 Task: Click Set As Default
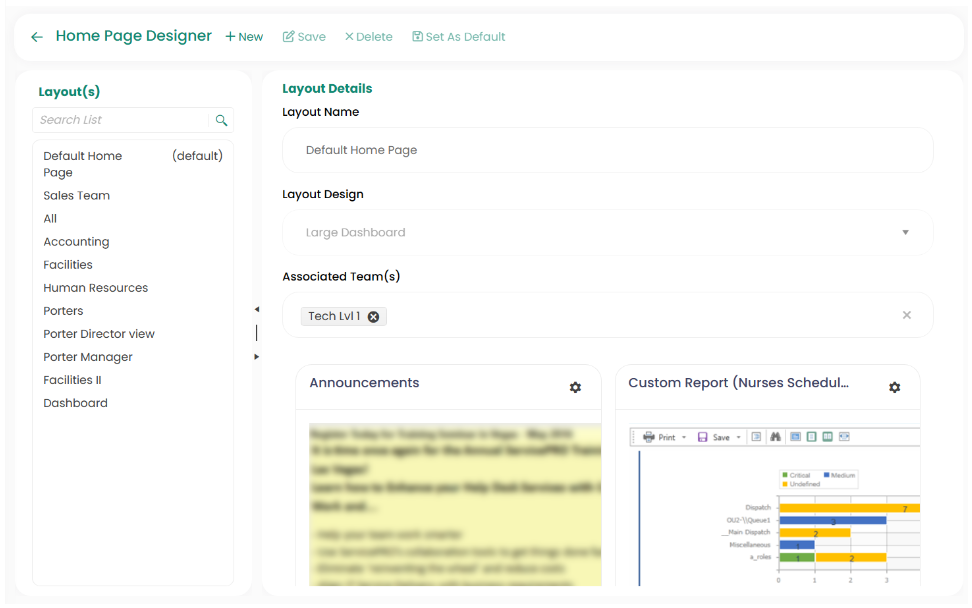(459, 37)
